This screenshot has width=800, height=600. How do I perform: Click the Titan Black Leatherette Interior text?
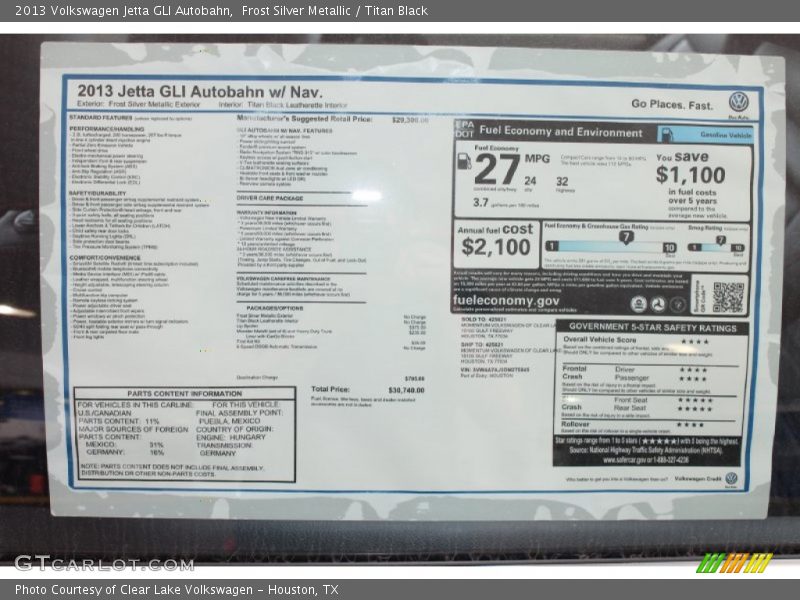click(x=297, y=105)
